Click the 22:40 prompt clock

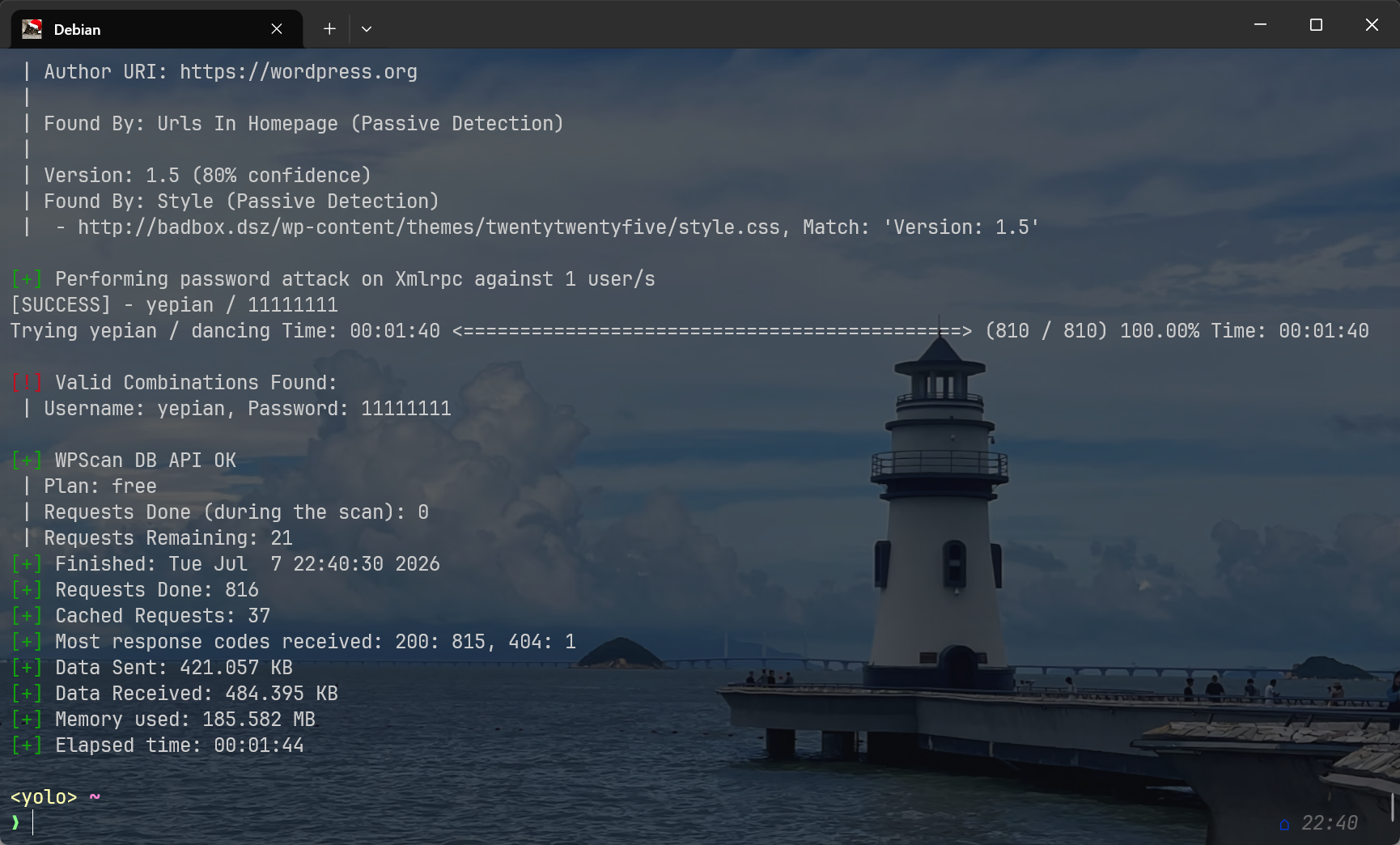click(x=1330, y=823)
